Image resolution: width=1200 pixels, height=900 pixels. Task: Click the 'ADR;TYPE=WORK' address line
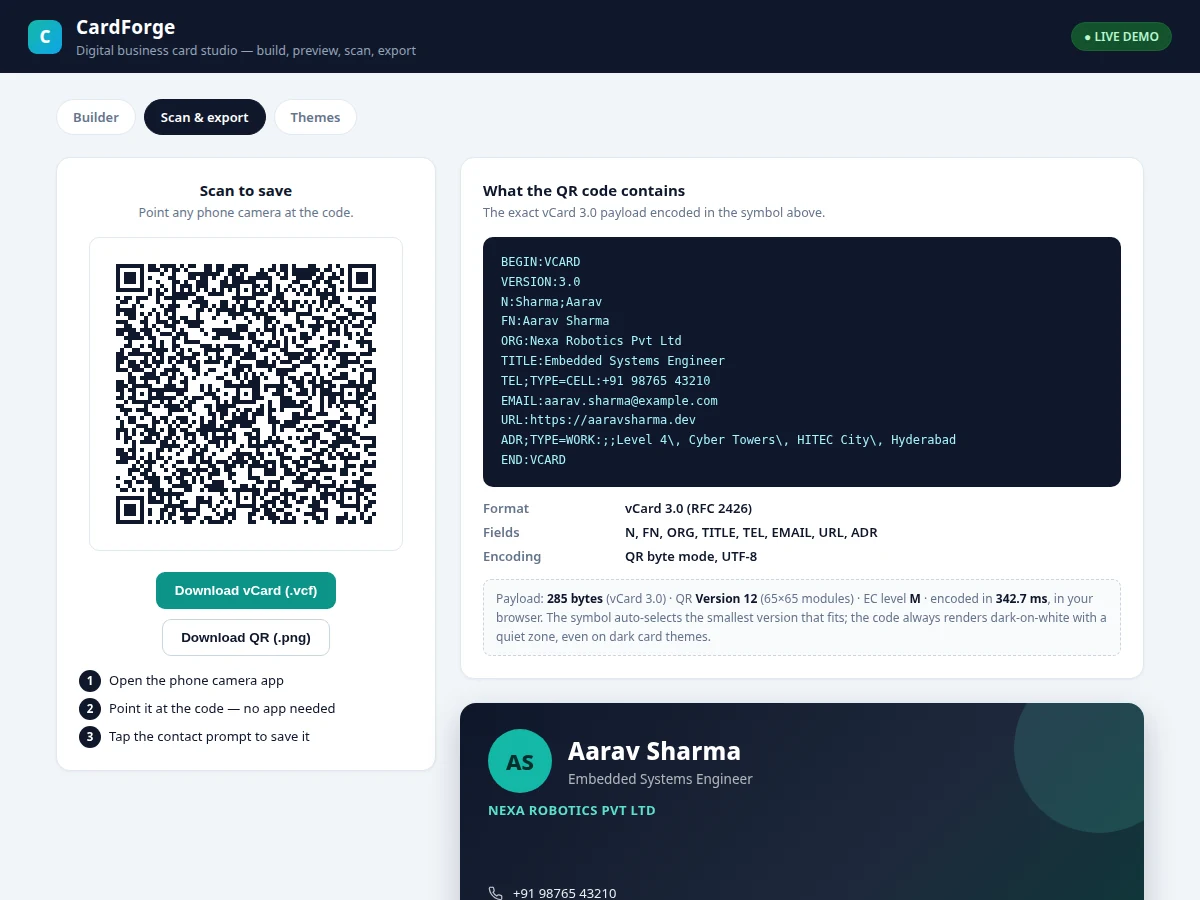[729, 440]
